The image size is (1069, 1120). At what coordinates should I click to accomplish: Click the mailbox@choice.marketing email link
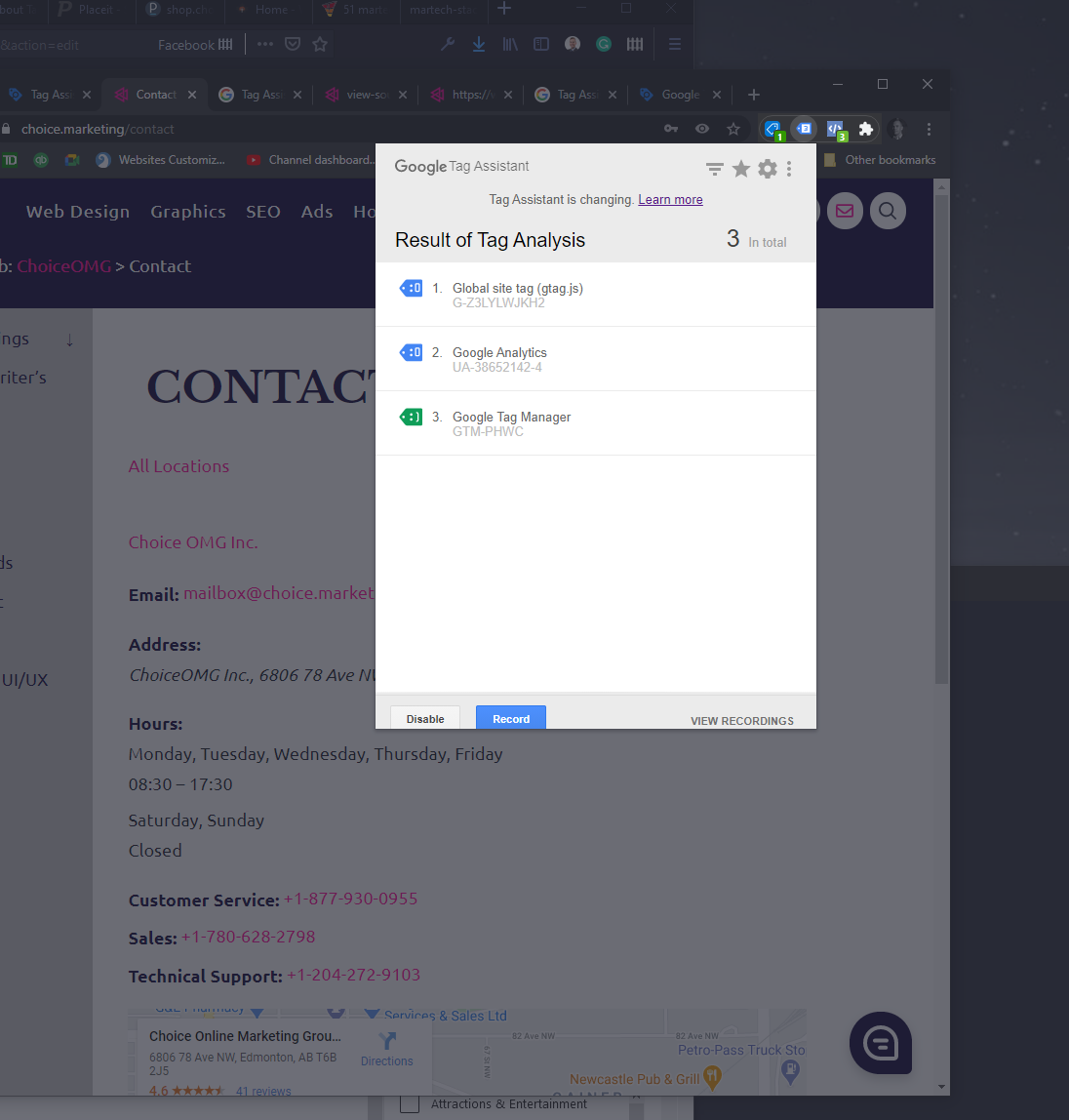(x=279, y=593)
